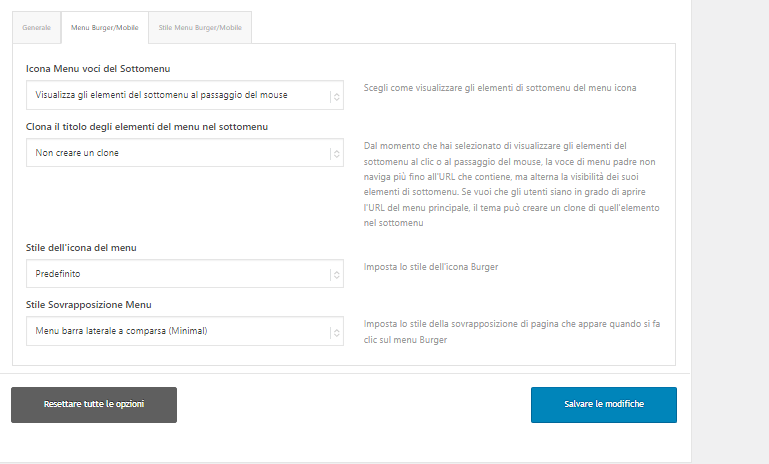Click the arrow icon on the overlay style select
This screenshot has height=464, width=769.
[336, 333]
